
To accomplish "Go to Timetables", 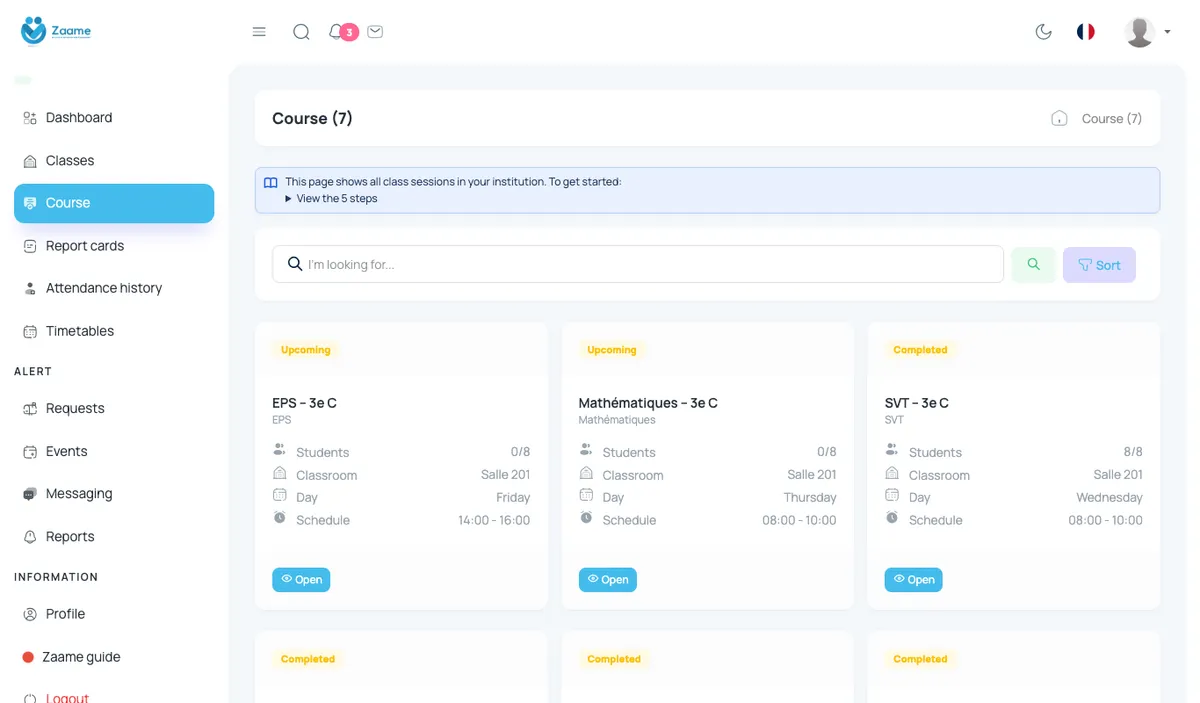I will (x=114, y=331).
